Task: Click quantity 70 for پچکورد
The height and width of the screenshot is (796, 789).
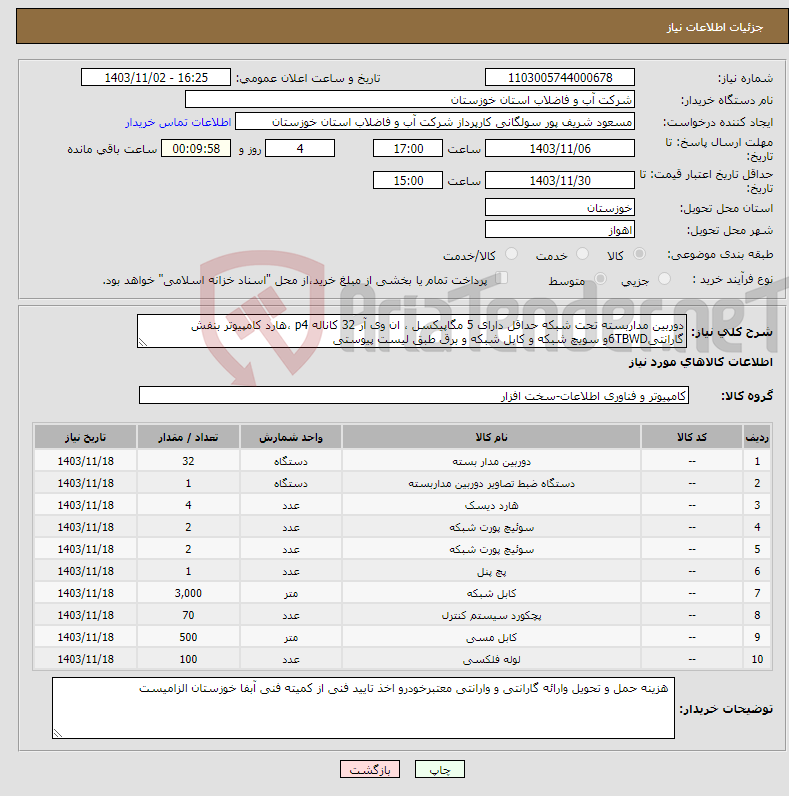Action: click(x=188, y=615)
